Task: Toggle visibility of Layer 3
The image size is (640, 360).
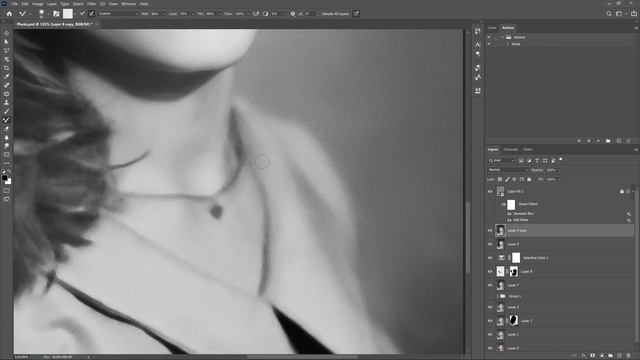Action: coord(490,307)
